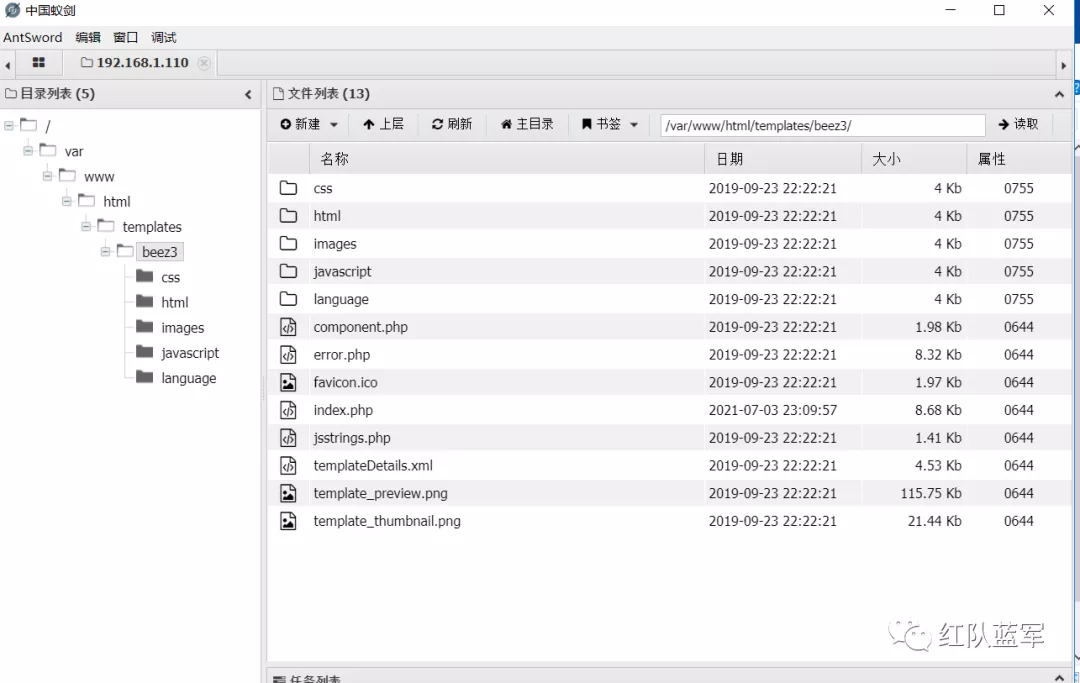1080x683 pixels.
Task: Collapse the templates tree node
Action: 86,227
